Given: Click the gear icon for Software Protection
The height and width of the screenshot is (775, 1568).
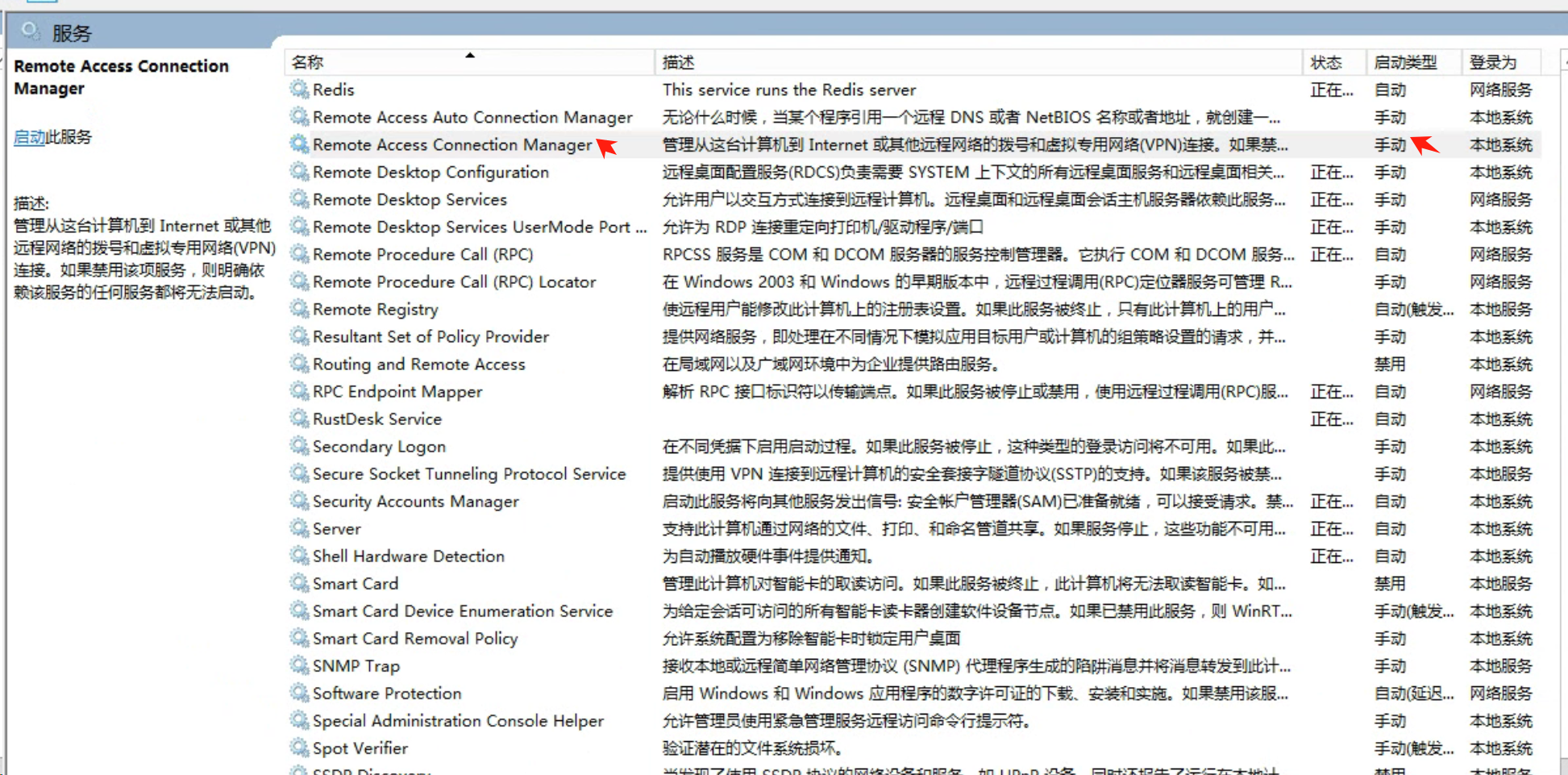Looking at the screenshot, I should [x=300, y=692].
